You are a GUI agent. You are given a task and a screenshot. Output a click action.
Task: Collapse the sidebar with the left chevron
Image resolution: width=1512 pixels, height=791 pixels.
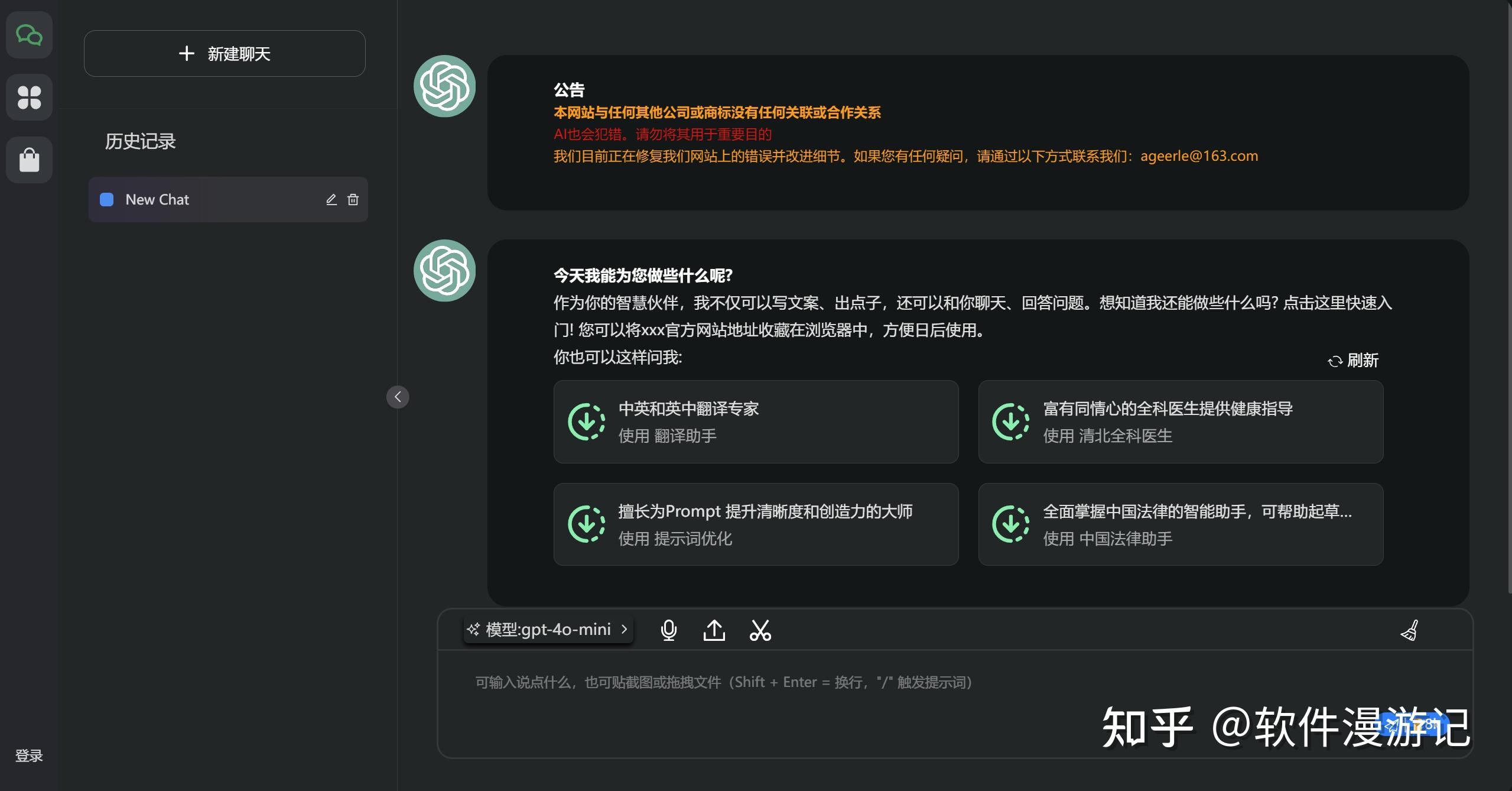tap(398, 397)
